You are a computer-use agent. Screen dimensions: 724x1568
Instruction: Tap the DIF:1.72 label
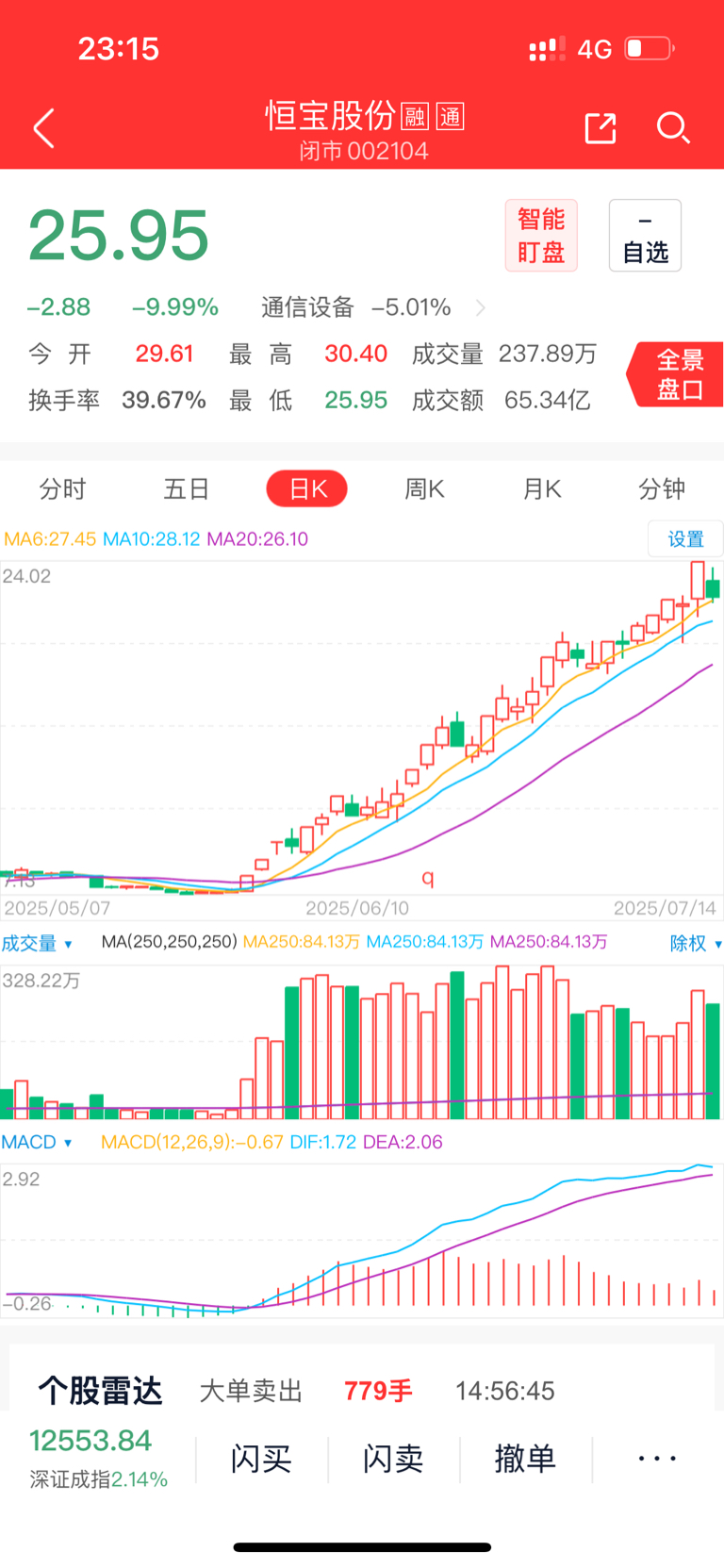pos(323,1142)
